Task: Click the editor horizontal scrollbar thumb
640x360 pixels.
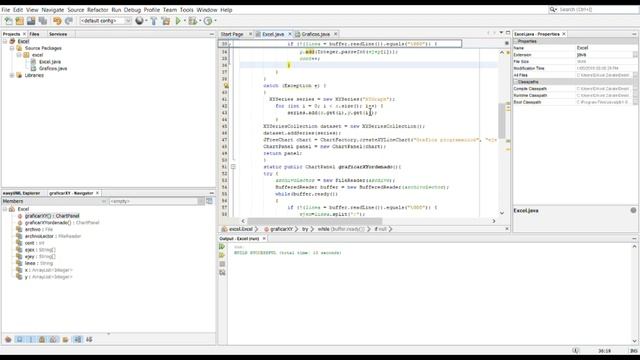Action: pyautogui.click(x=315, y=221)
